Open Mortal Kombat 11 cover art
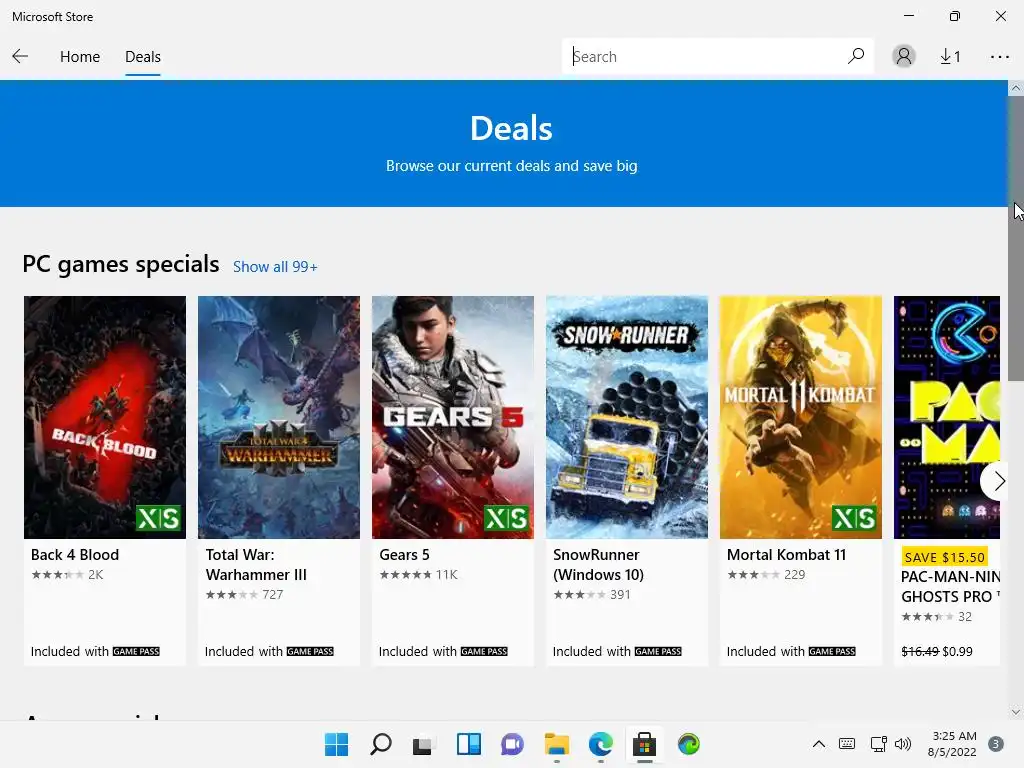 tap(801, 417)
